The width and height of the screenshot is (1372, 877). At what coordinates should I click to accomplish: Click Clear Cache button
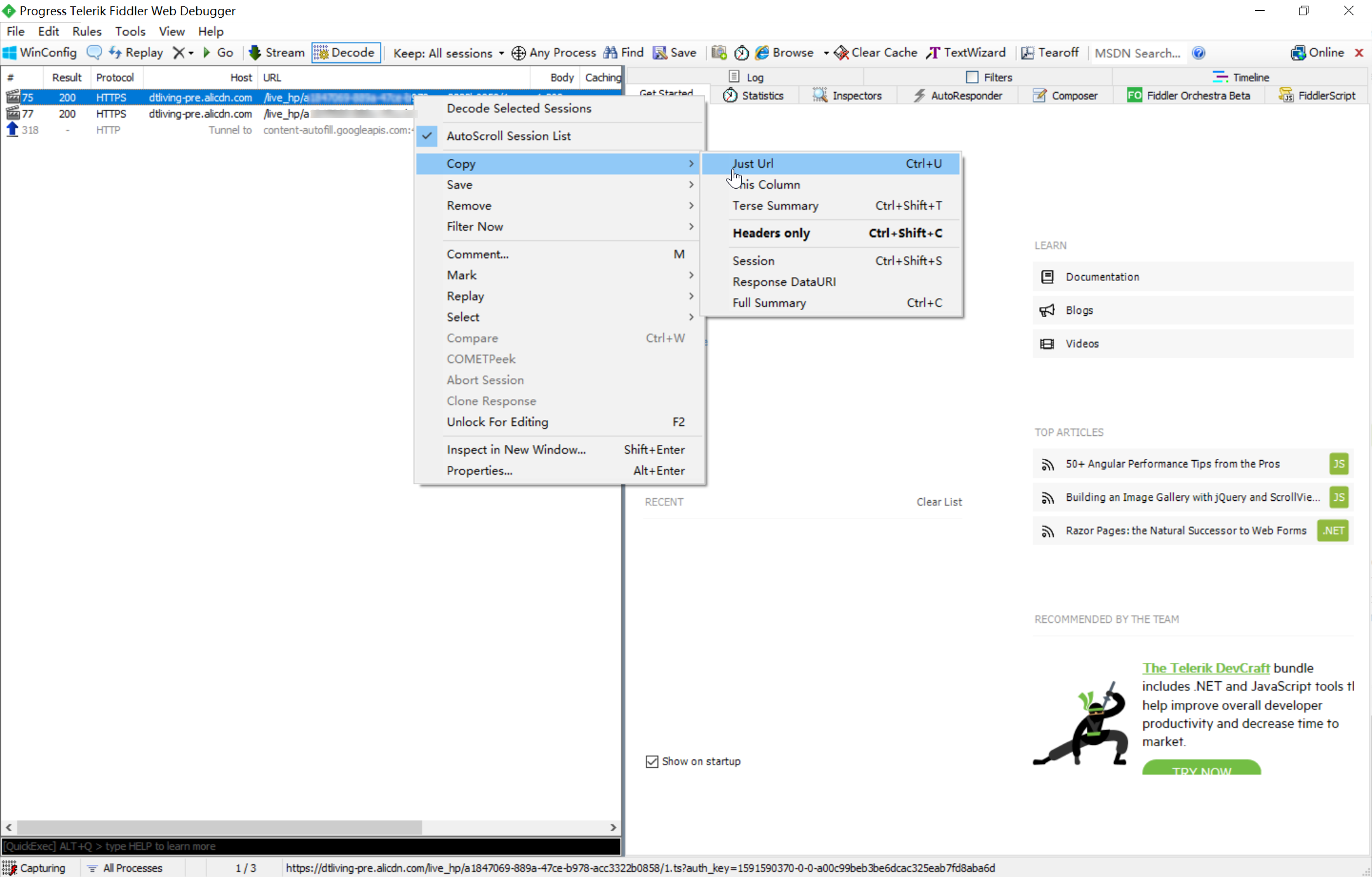click(876, 53)
